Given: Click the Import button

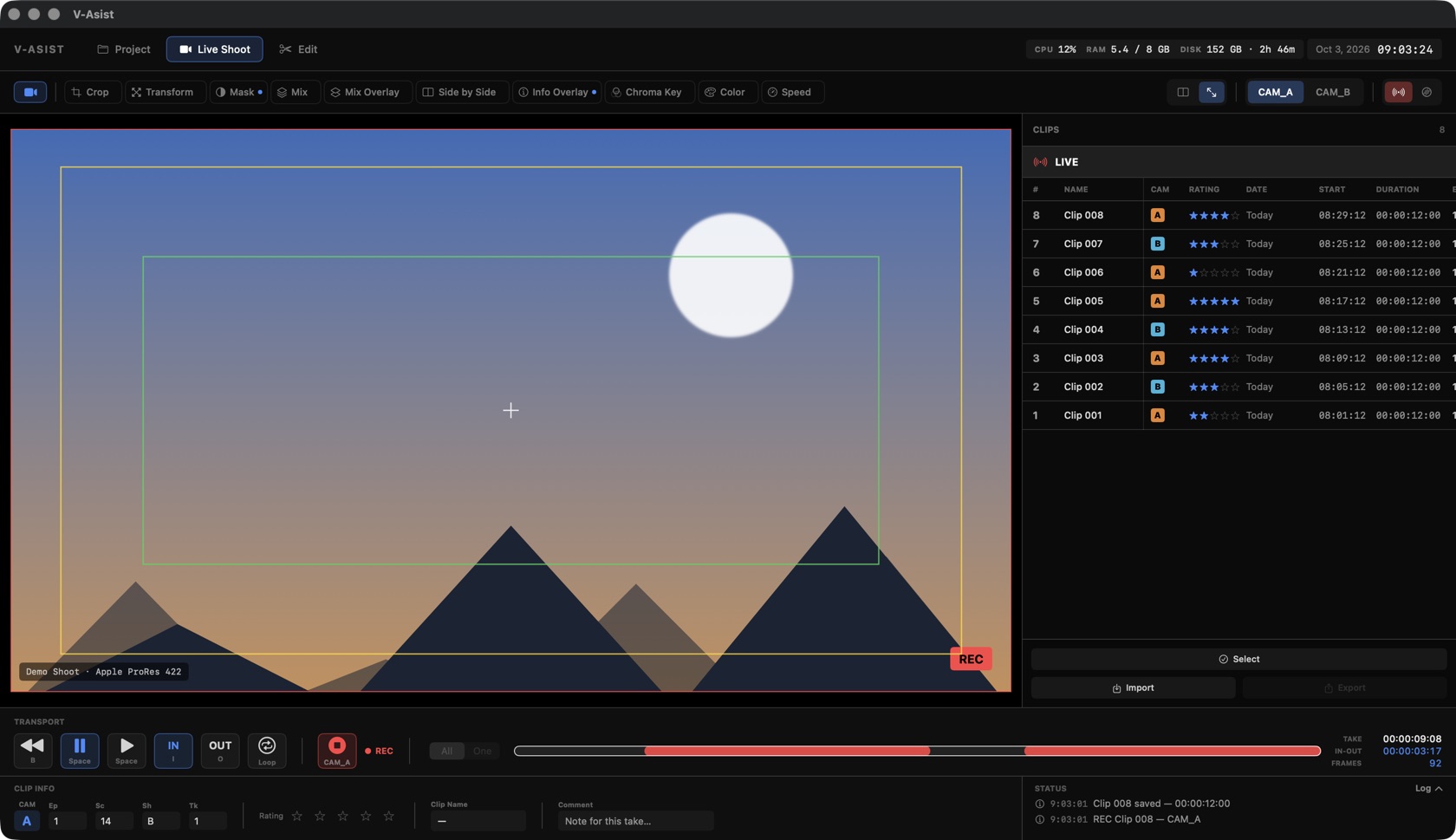Looking at the screenshot, I should [x=1133, y=688].
